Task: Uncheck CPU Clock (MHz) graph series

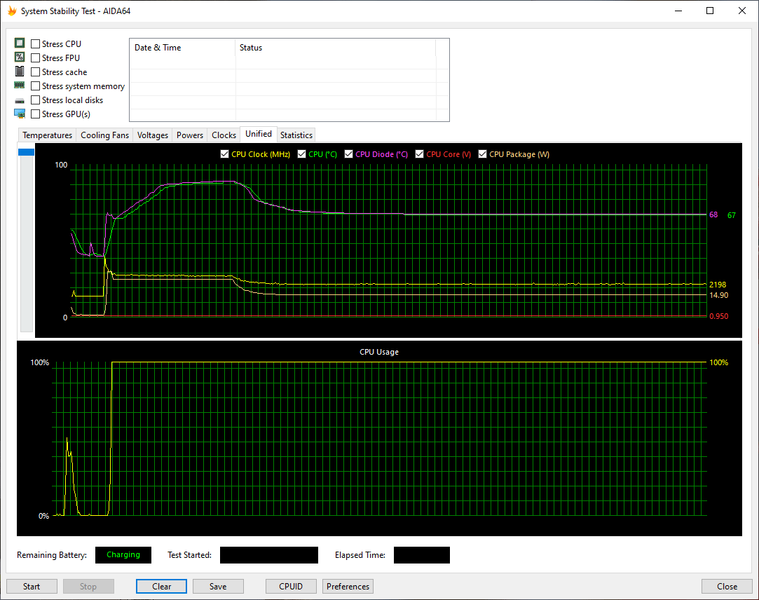Action: [224, 154]
